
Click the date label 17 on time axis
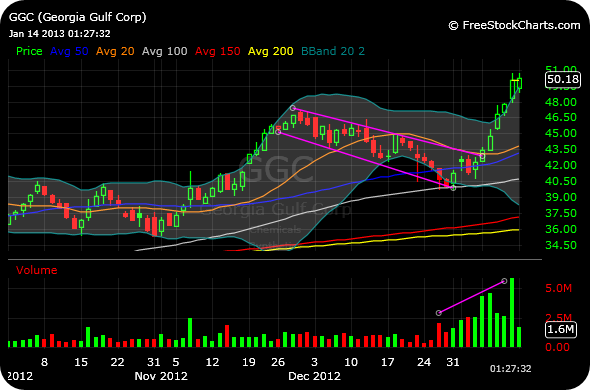click(388, 362)
